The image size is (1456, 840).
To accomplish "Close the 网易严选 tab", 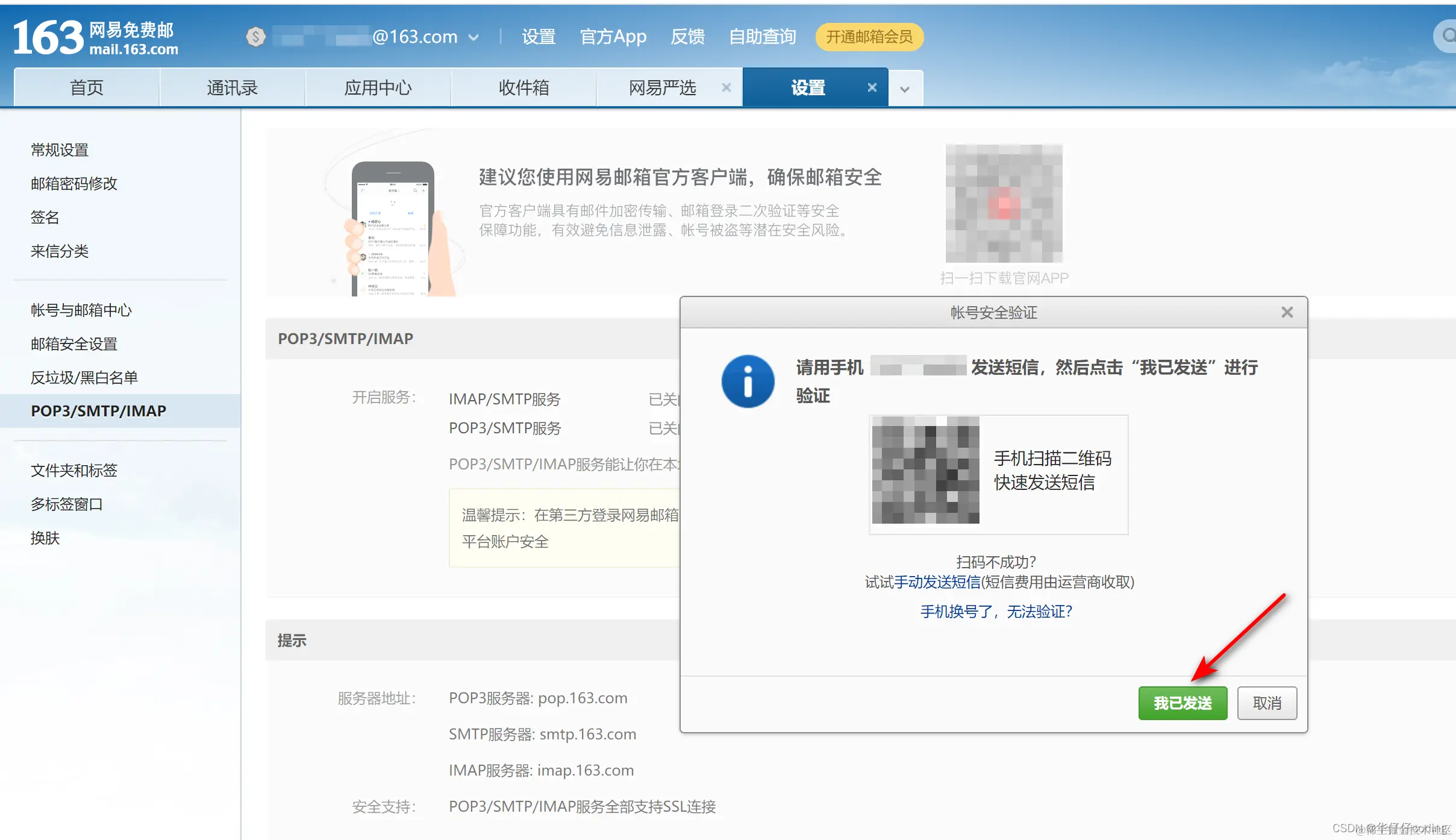I will pos(726,87).
